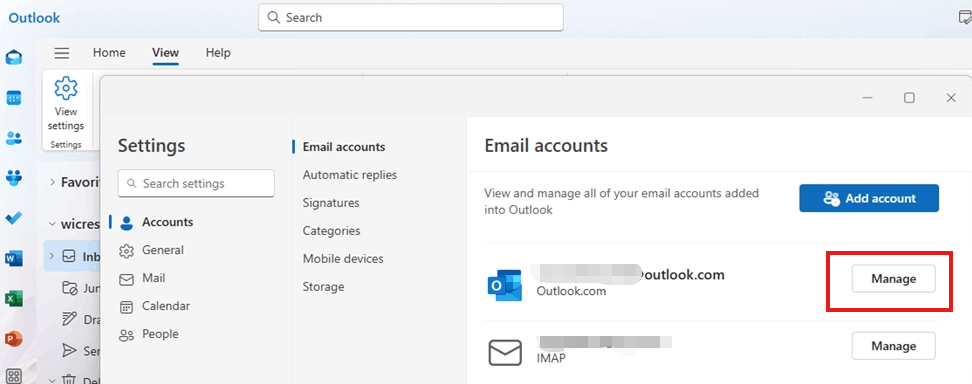Launch PowerPoint from the sidebar
Viewport: 972px width, 384px height.
point(14,339)
